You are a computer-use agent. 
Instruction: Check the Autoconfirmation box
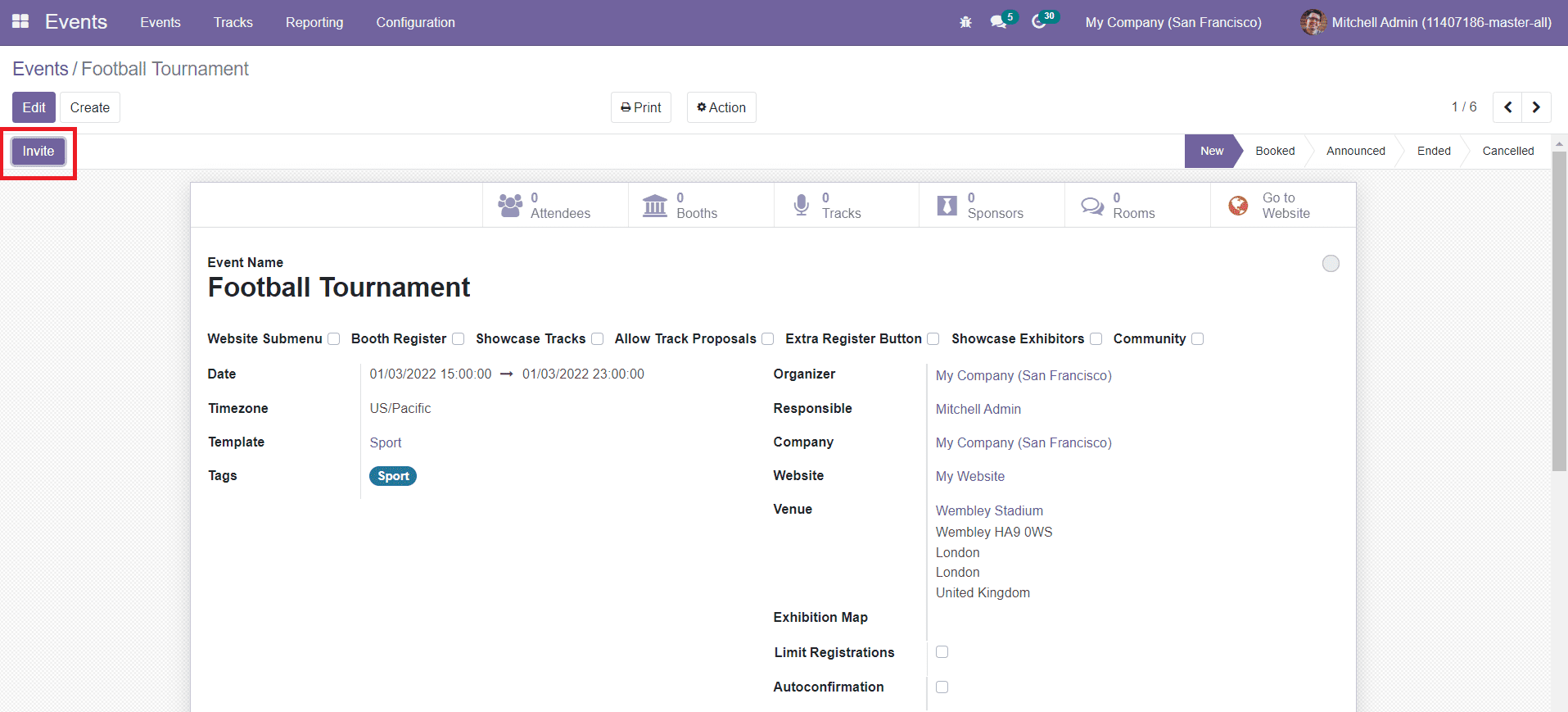pos(942,687)
